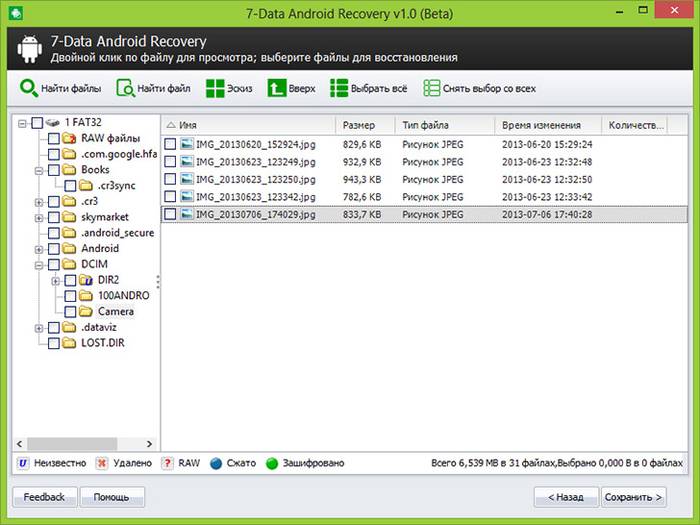Viewport: 700px width, 525px height.
Task: Check the box for IMG_20130623_123249.jpg
Action: (170, 162)
